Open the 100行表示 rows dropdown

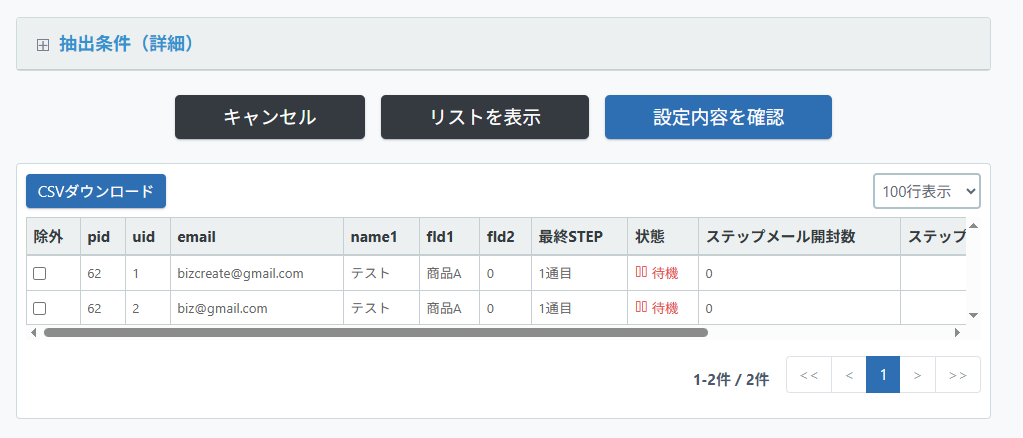tap(926, 191)
